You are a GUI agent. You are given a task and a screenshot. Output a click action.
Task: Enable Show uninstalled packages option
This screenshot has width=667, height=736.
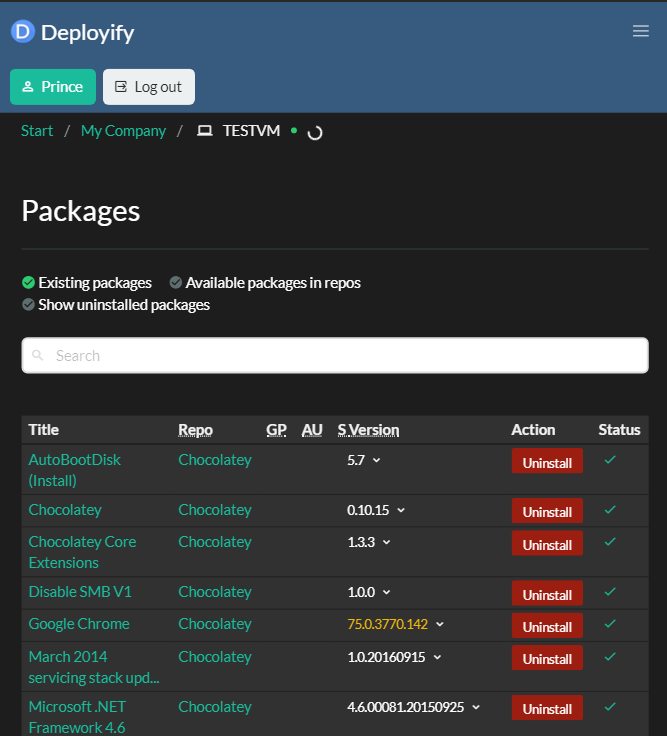(116, 305)
